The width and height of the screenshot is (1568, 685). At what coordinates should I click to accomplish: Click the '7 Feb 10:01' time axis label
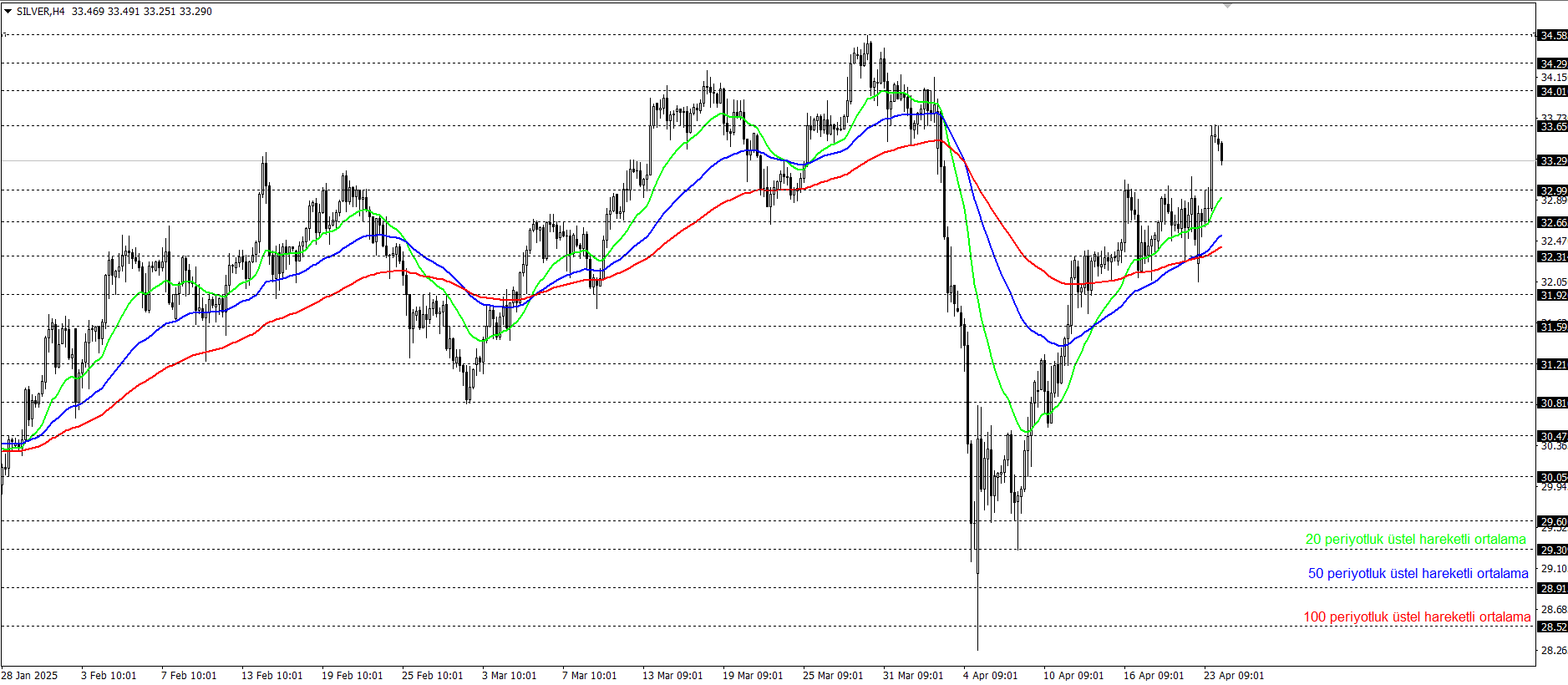(x=189, y=675)
